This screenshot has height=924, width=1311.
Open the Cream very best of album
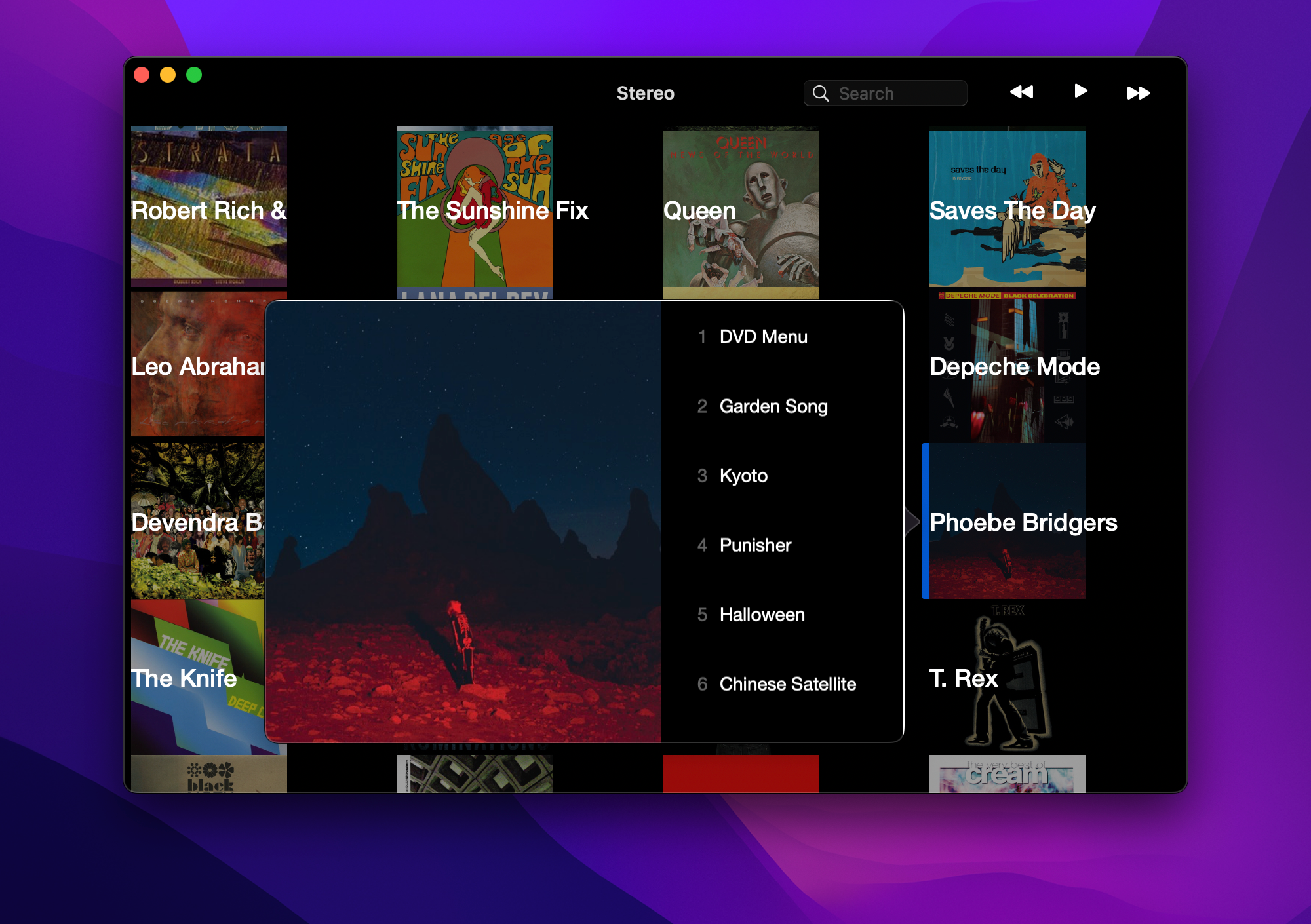click(x=1008, y=774)
